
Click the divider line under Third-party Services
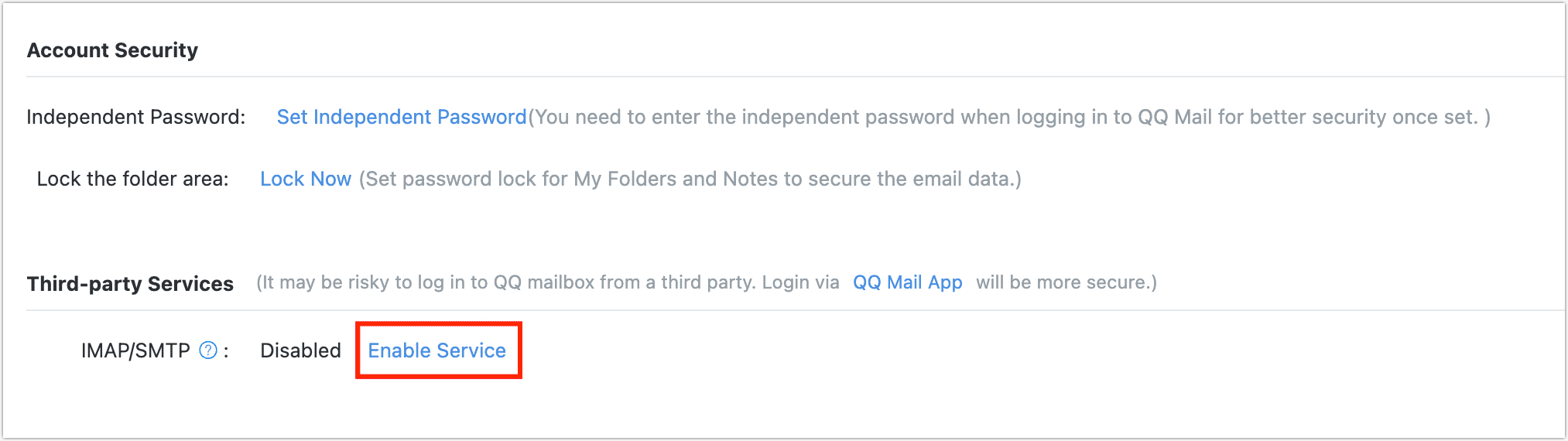pos(774,310)
